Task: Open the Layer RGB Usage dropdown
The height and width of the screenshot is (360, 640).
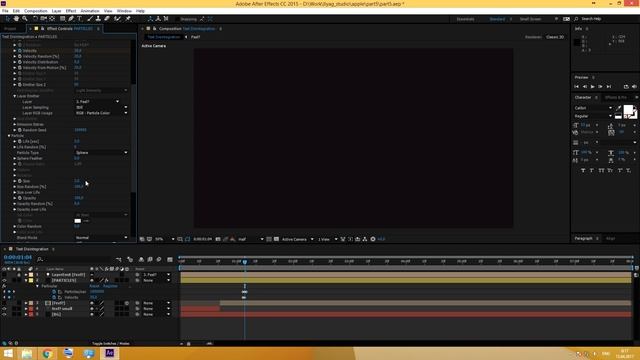Action: pyautogui.click(x=101, y=113)
